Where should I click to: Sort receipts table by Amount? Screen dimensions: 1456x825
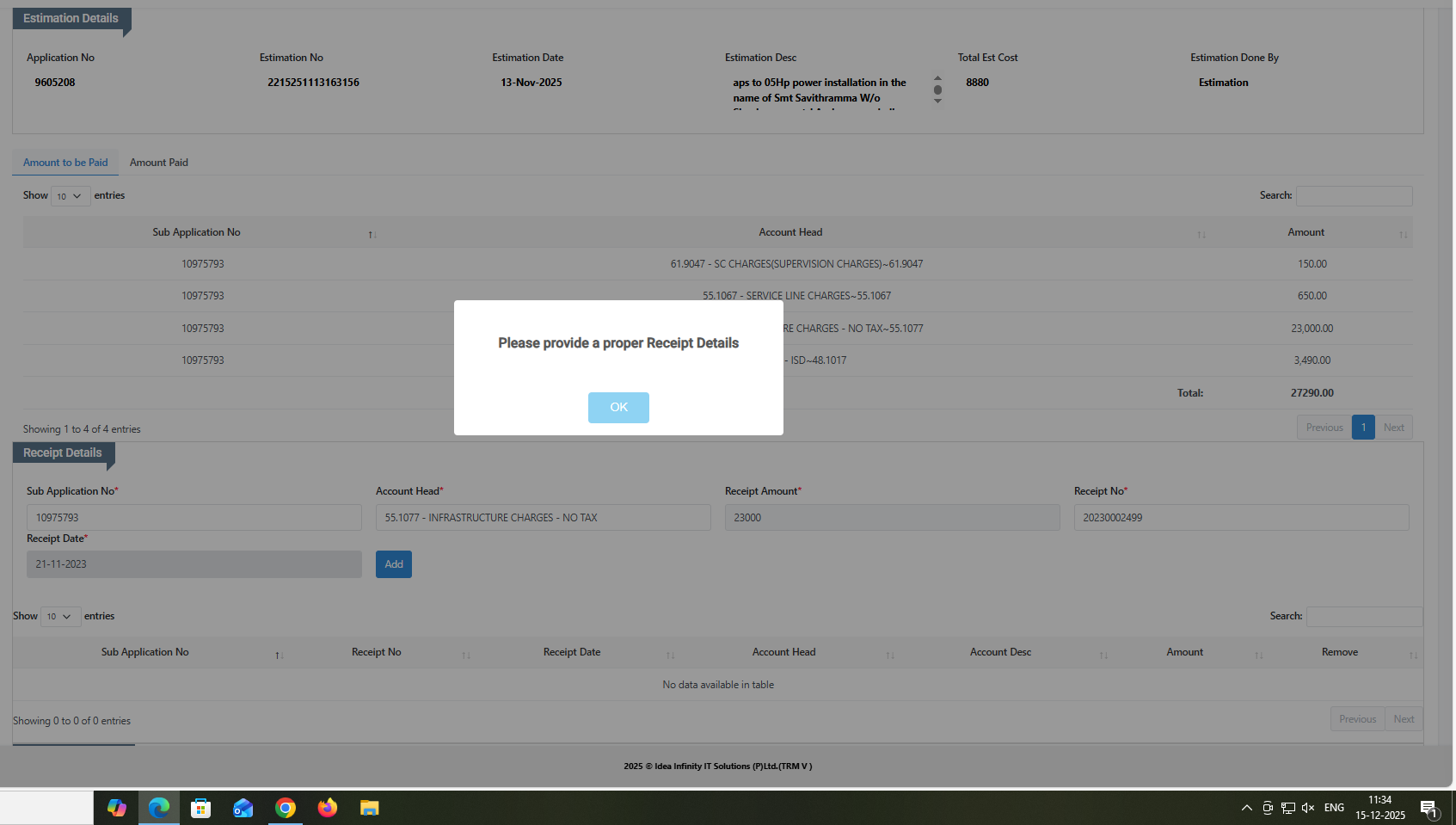pyautogui.click(x=1259, y=655)
